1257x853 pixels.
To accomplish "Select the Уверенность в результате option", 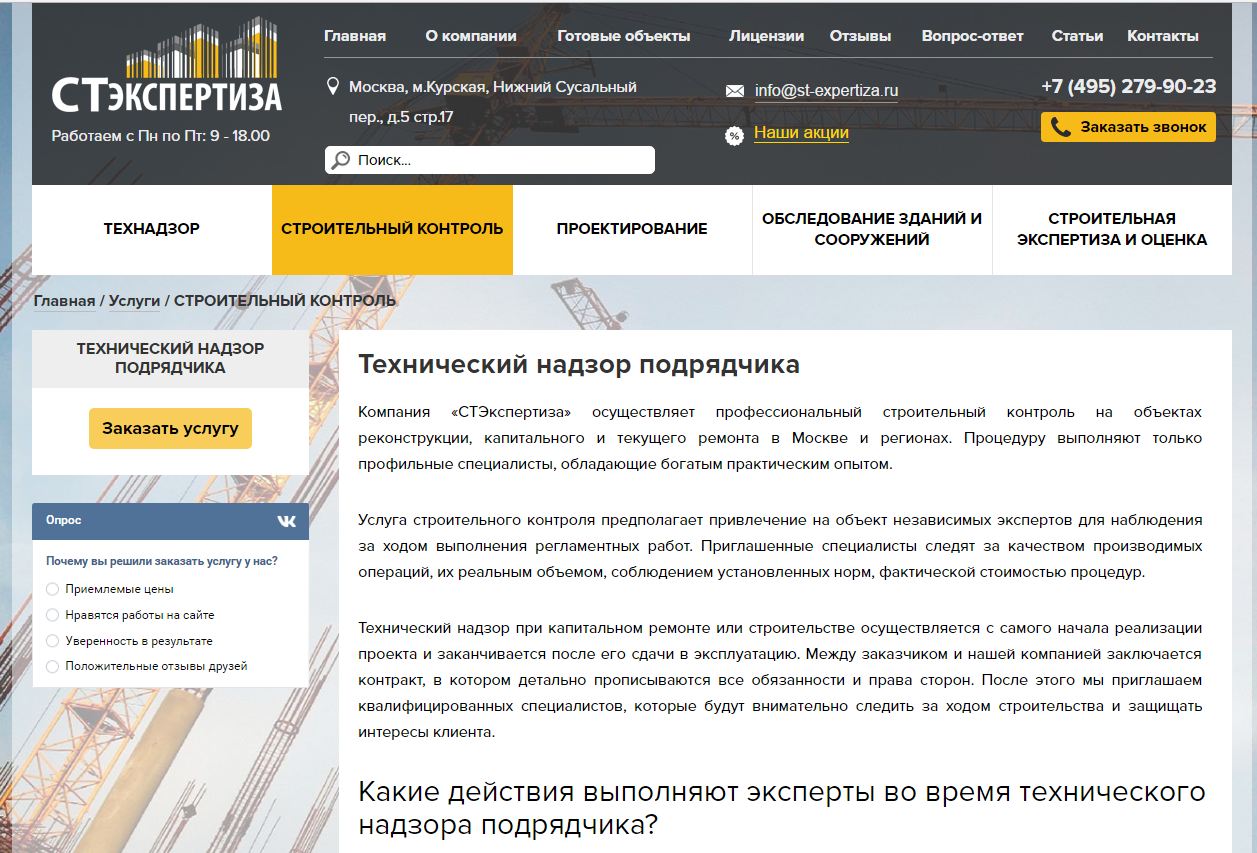I will (53, 641).
